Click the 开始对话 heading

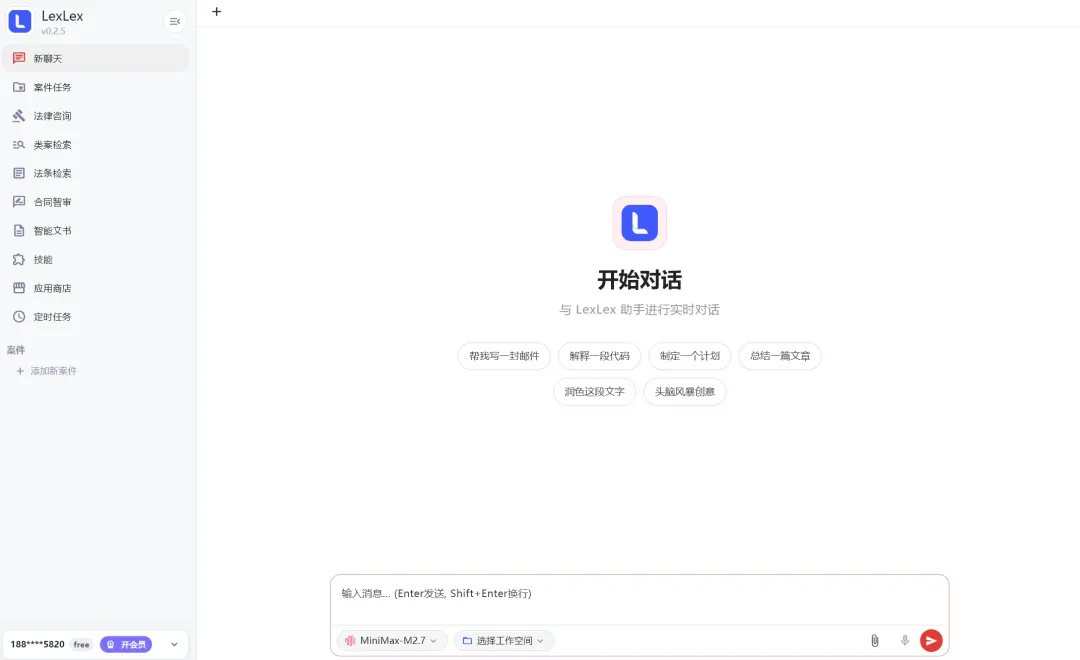point(639,280)
